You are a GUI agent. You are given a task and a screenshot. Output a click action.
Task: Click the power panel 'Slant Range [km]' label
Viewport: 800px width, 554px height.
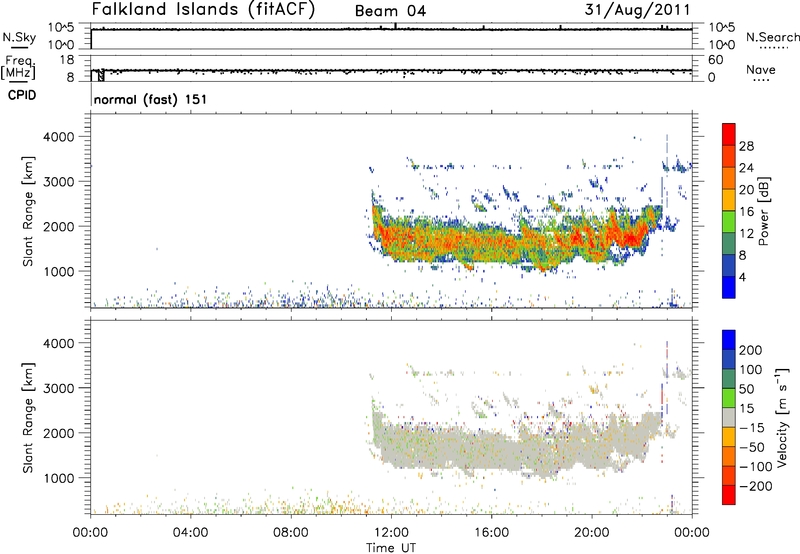coord(28,211)
